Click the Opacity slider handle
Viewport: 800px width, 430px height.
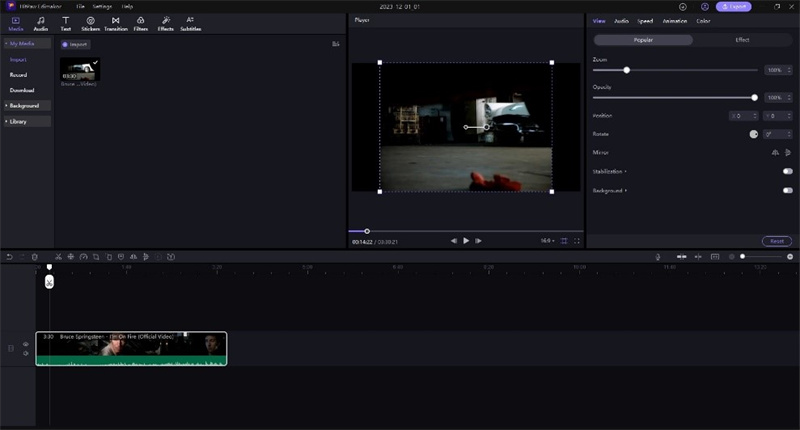755,97
